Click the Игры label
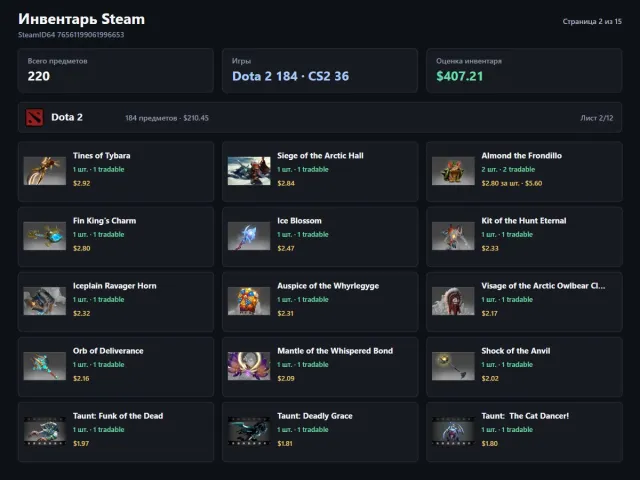Image resolution: width=640 pixels, height=480 pixels. tap(241, 61)
